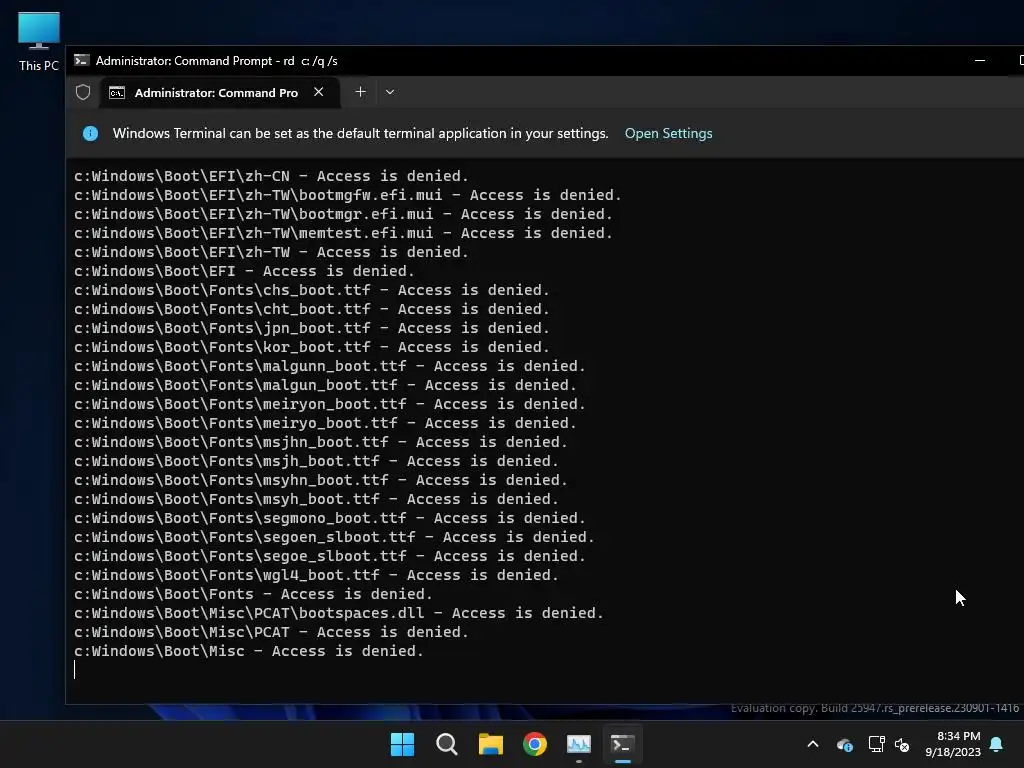1024x768 pixels.
Task: Open File Explorer from taskbar
Action: (490, 744)
